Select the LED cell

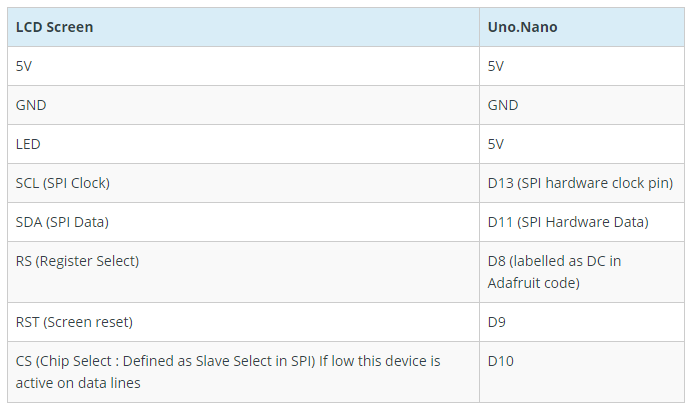point(243,144)
